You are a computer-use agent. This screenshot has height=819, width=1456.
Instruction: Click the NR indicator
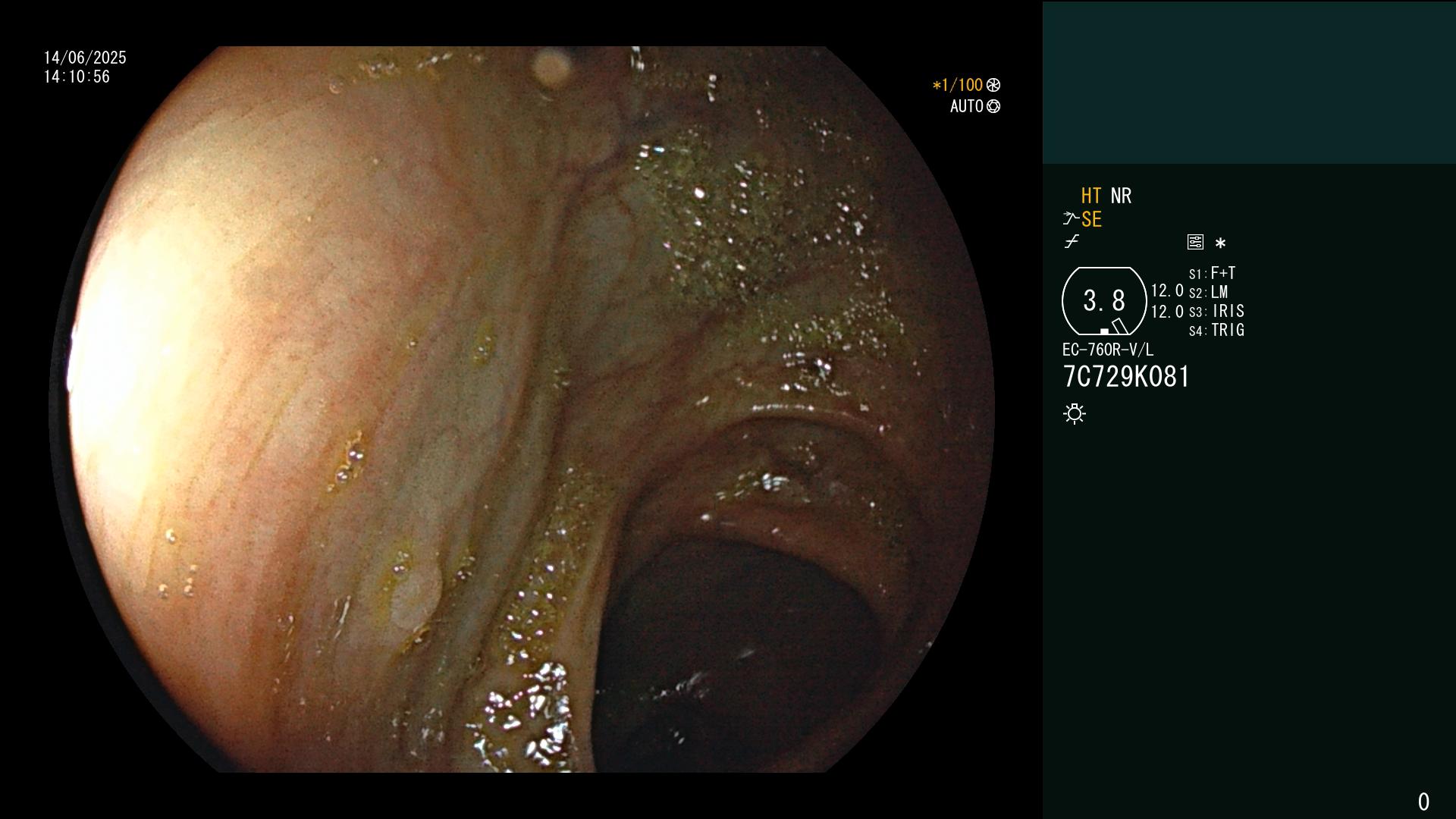click(x=1121, y=196)
